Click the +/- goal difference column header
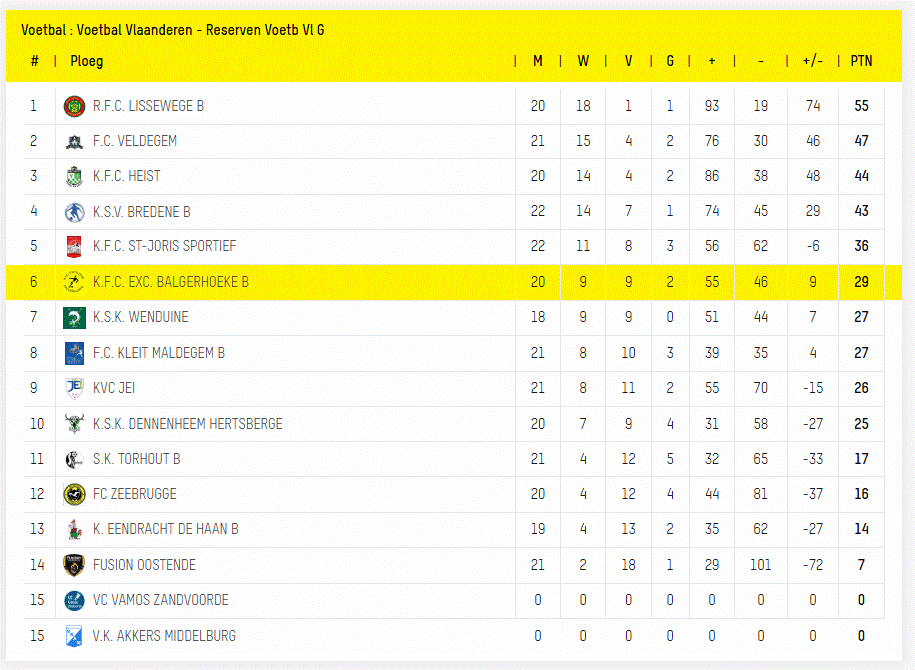 [x=813, y=61]
